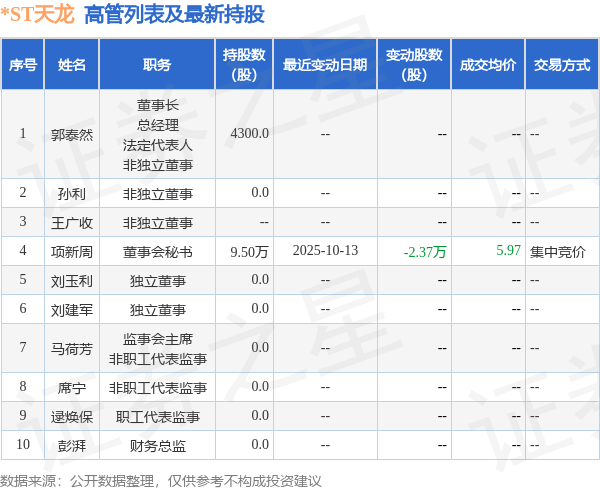Select the name 王广收 in row 3
This screenshot has height=490, width=600.
(x=72, y=223)
